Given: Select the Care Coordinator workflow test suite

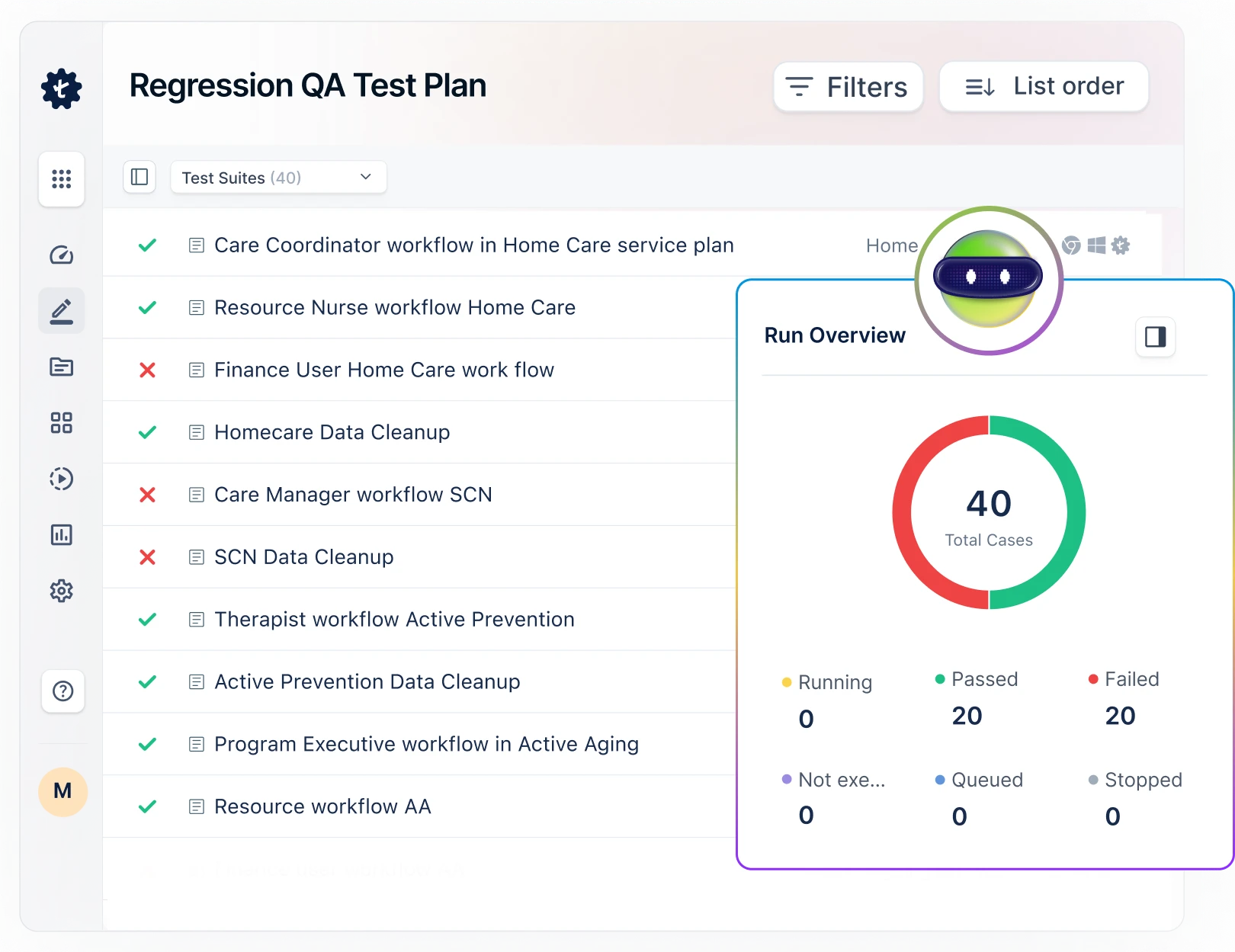Looking at the screenshot, I should coord(473,245).
